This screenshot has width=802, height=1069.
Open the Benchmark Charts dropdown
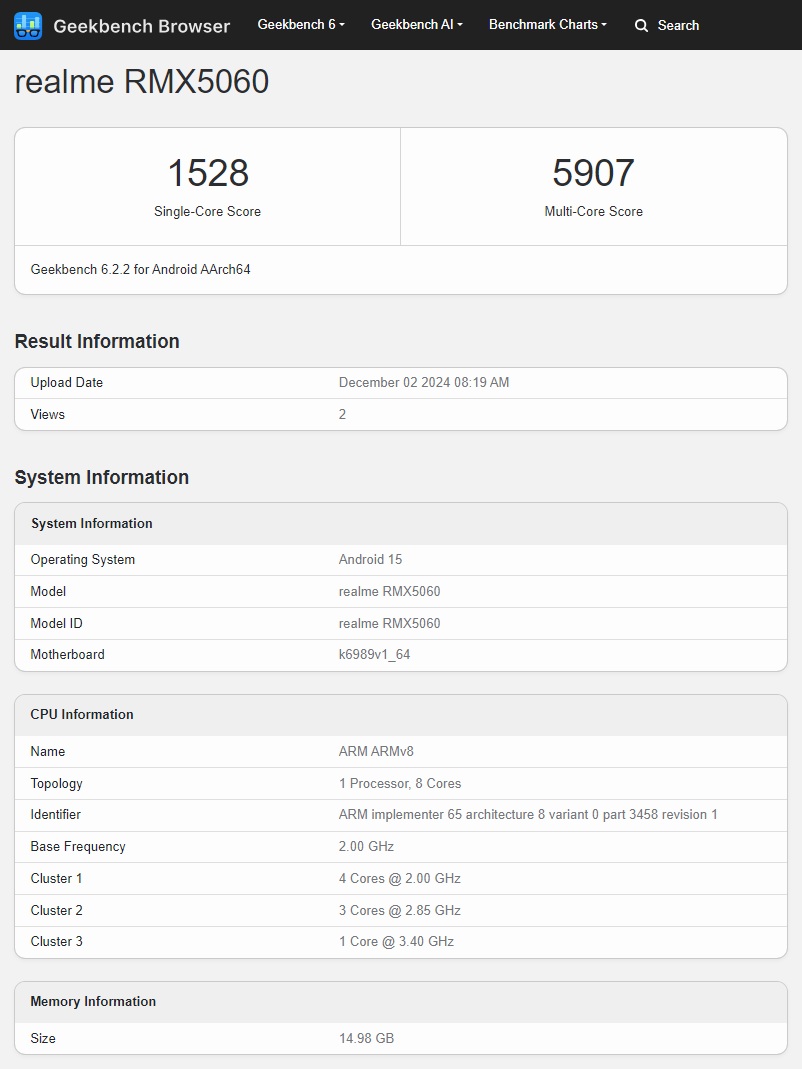tap(547, 25)
